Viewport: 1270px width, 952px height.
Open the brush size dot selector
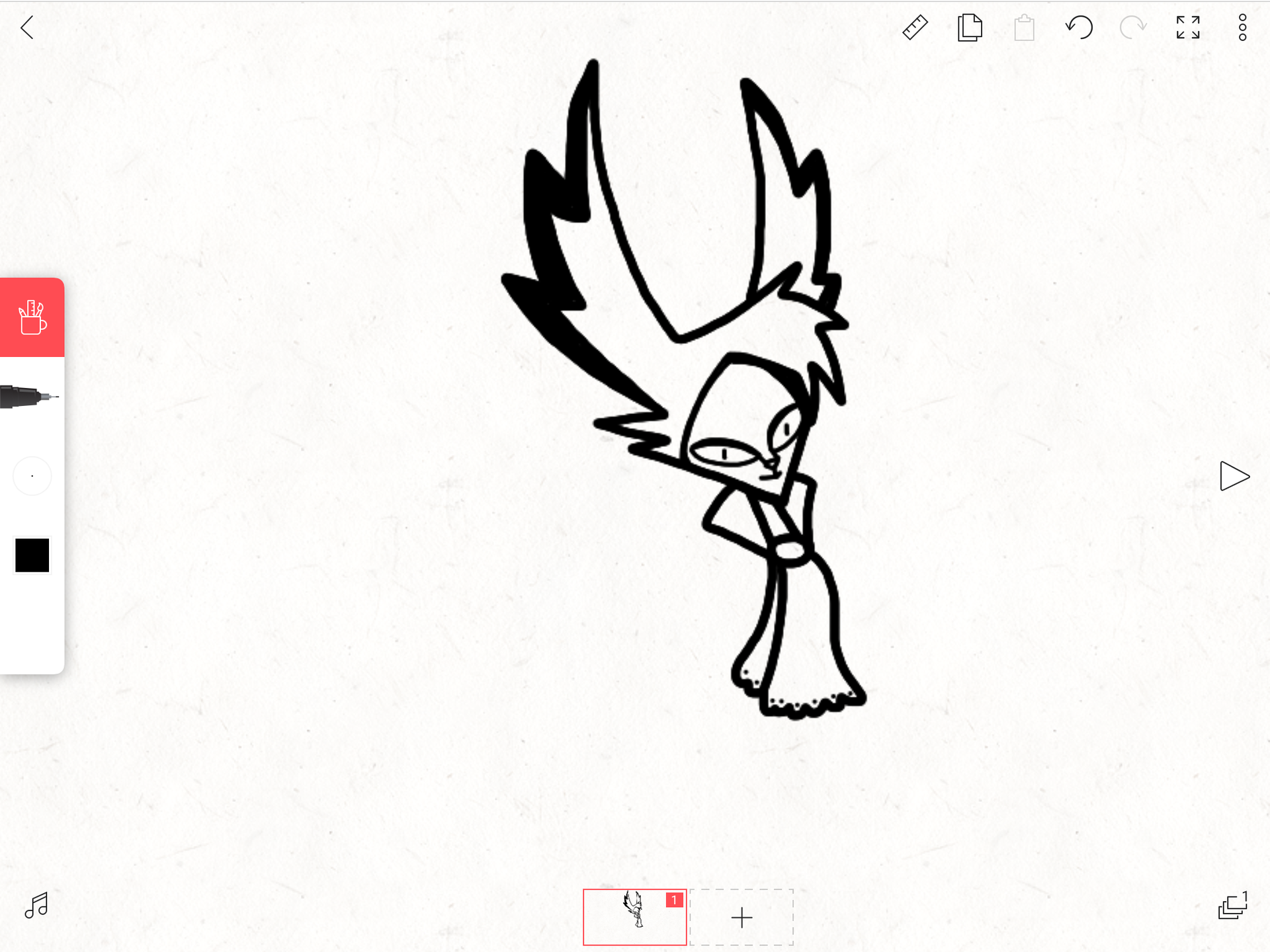tap(32, 476)
